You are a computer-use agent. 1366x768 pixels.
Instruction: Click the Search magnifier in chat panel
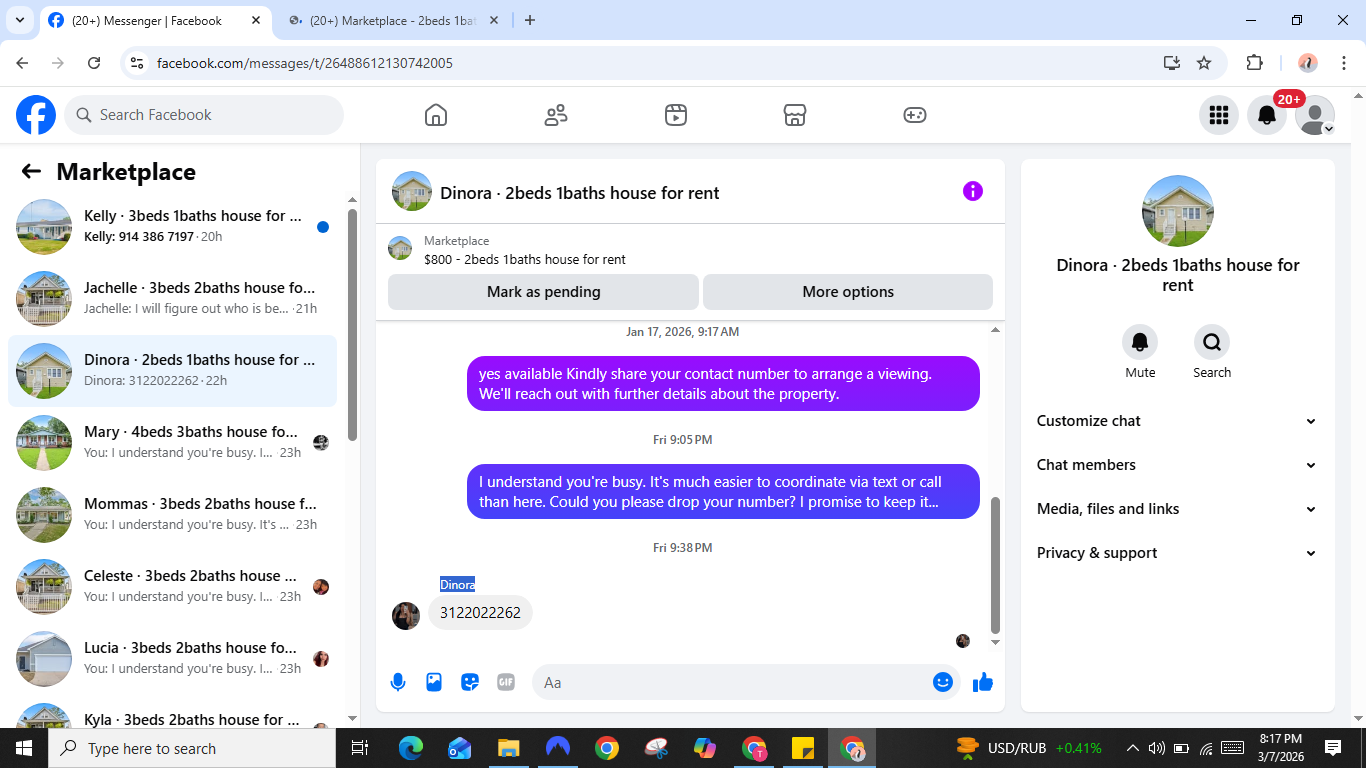point(1212,342)
